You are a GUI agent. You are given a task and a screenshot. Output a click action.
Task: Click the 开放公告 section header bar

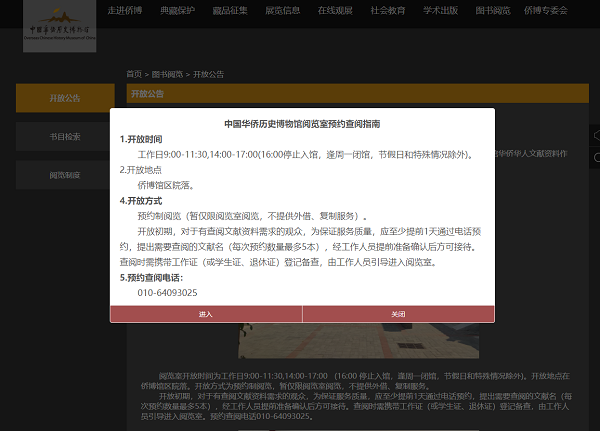(358, 93)
